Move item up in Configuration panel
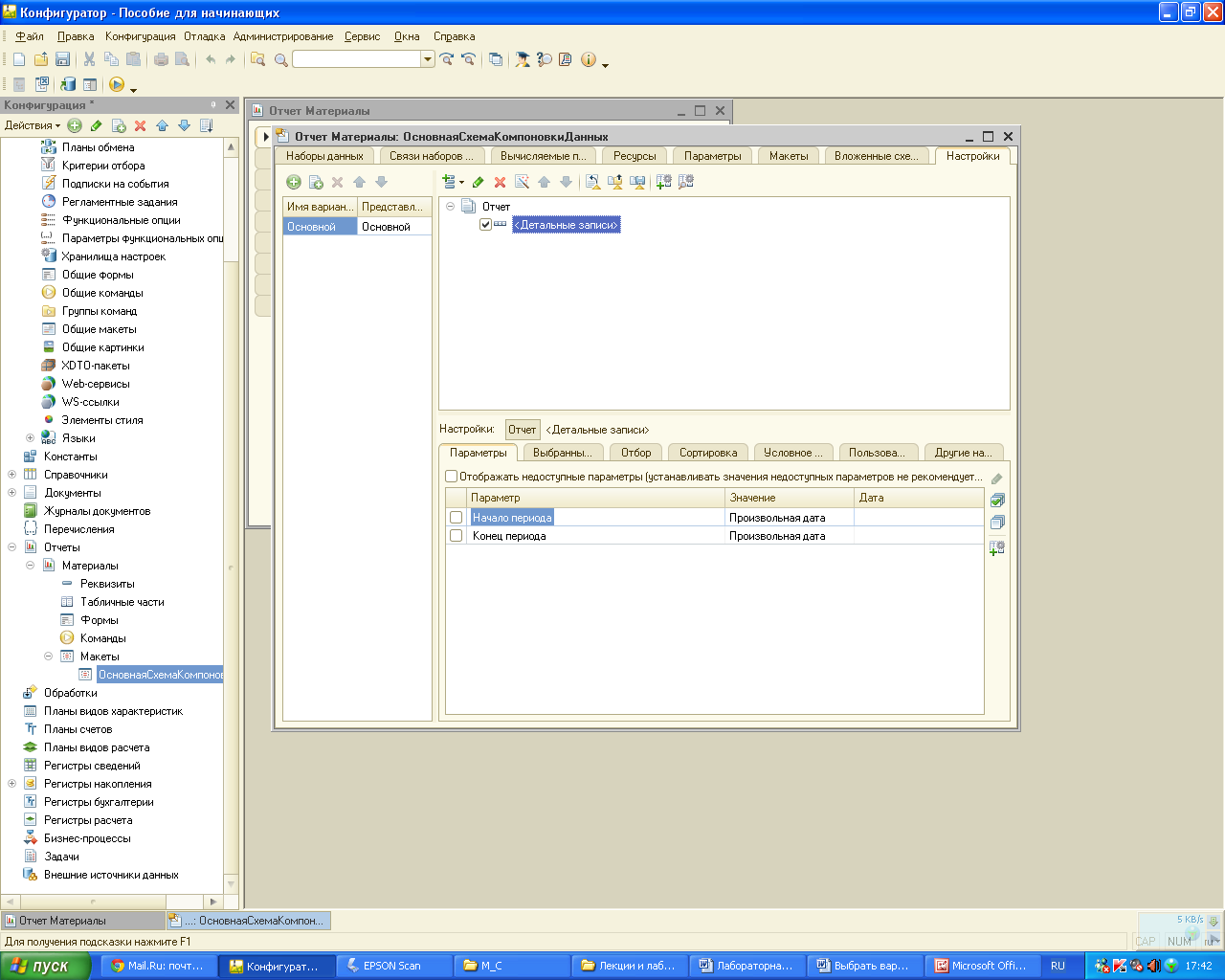The height and width of the screenshot is (980, 1225). point(162,125)
